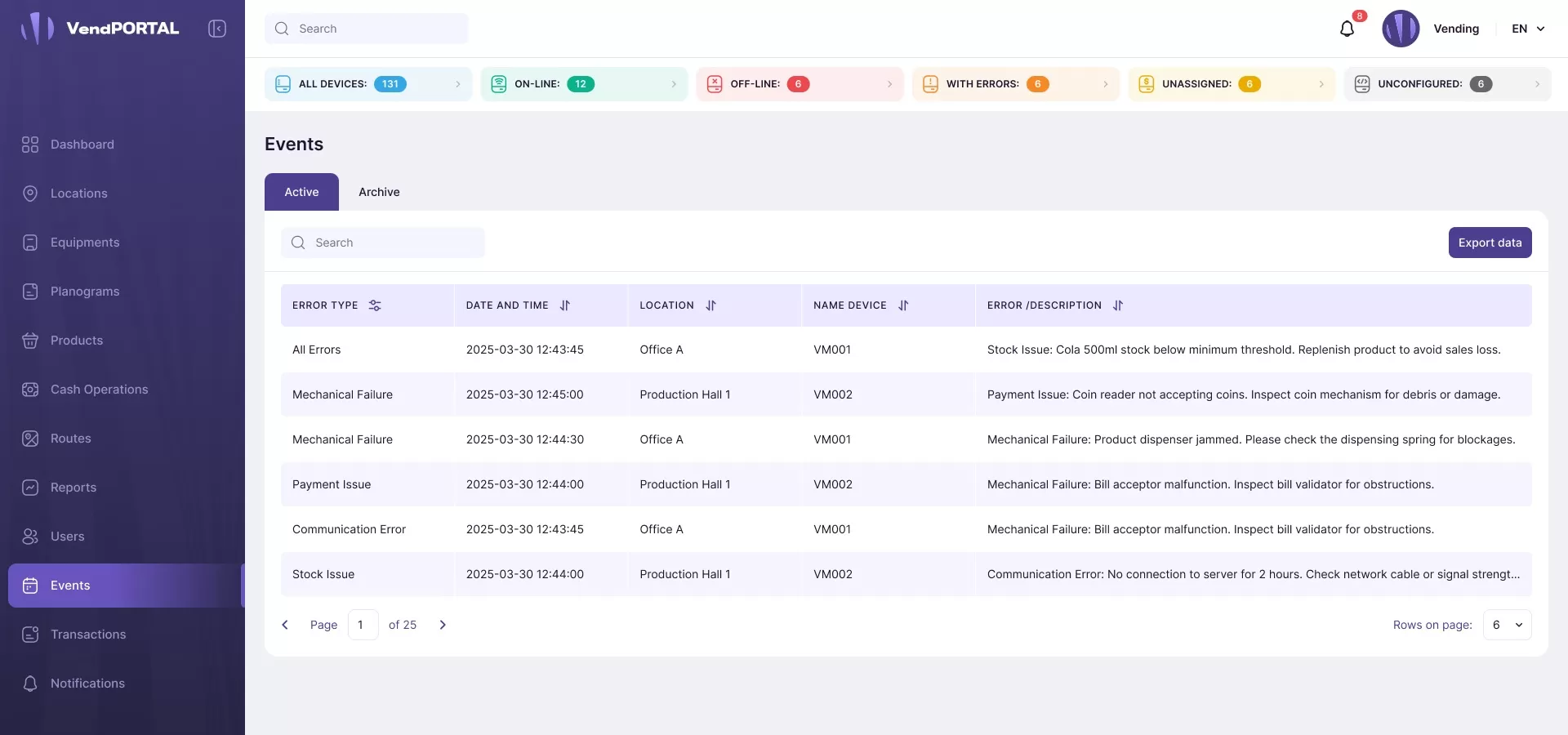
Task: Select the Active events tab
Action: 301,192
